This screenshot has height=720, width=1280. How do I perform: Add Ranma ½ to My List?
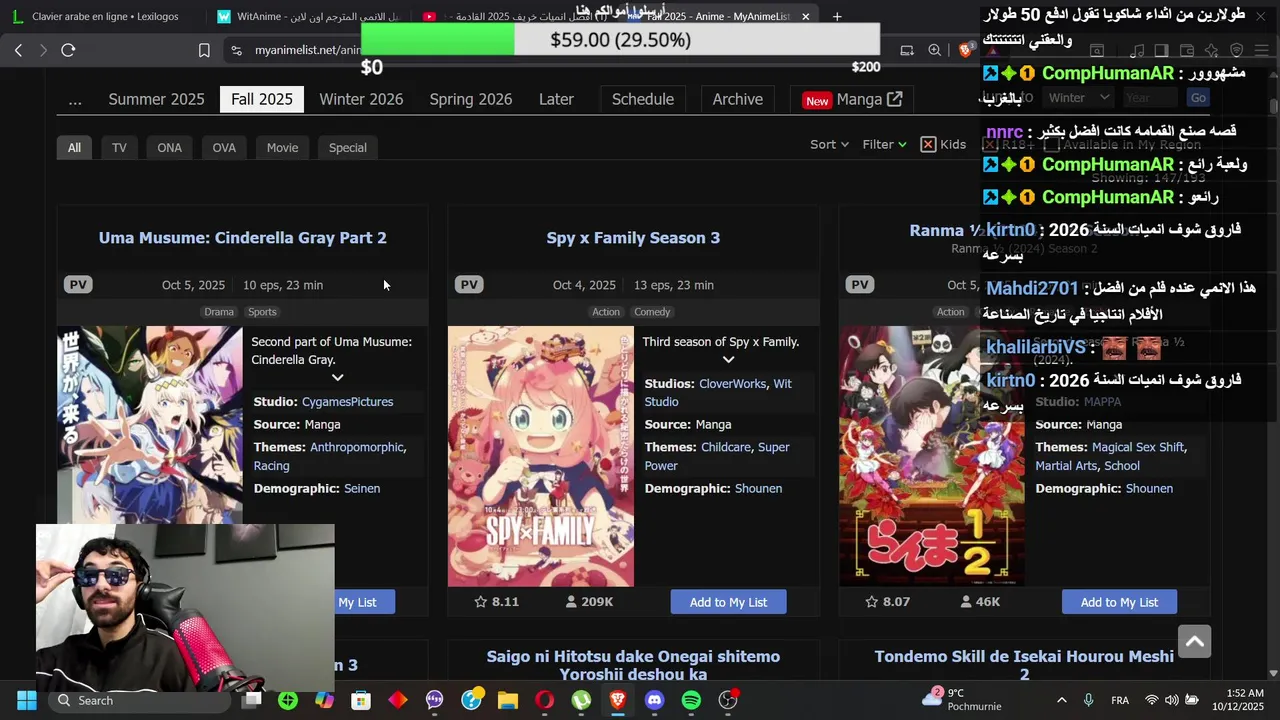(x=1119, y=602)
